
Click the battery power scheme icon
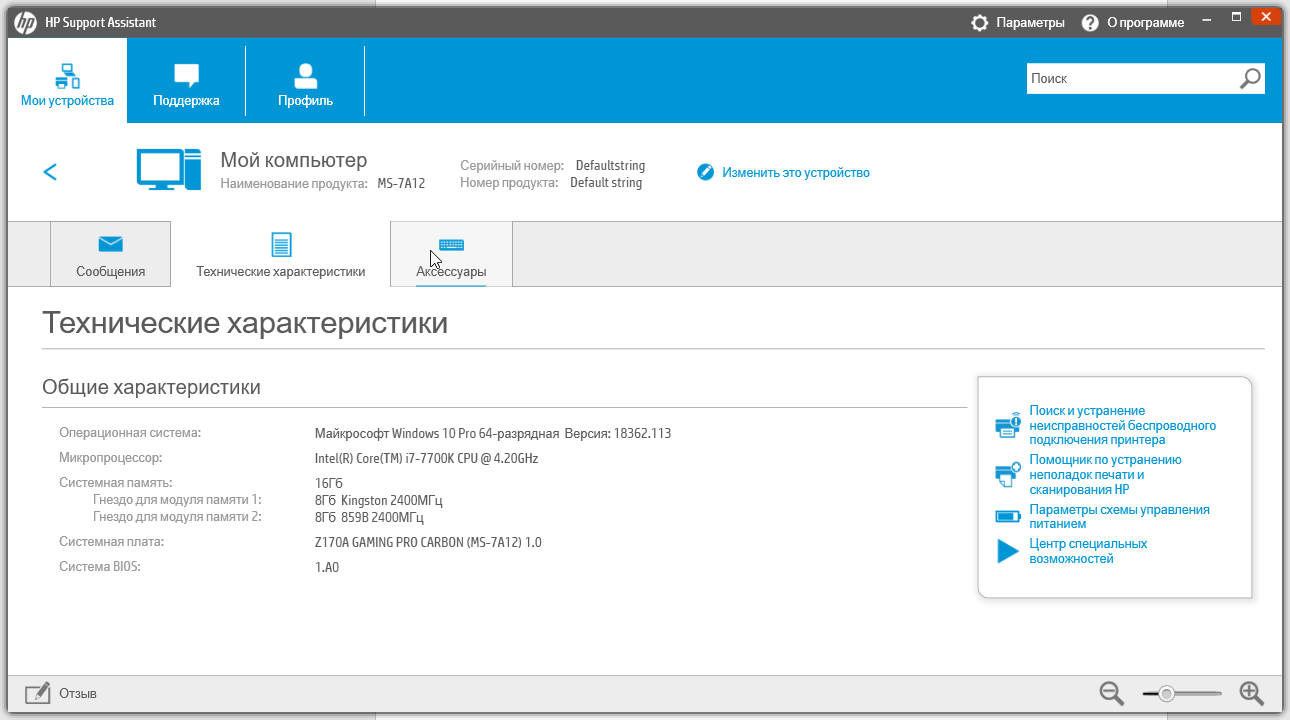1007,517
